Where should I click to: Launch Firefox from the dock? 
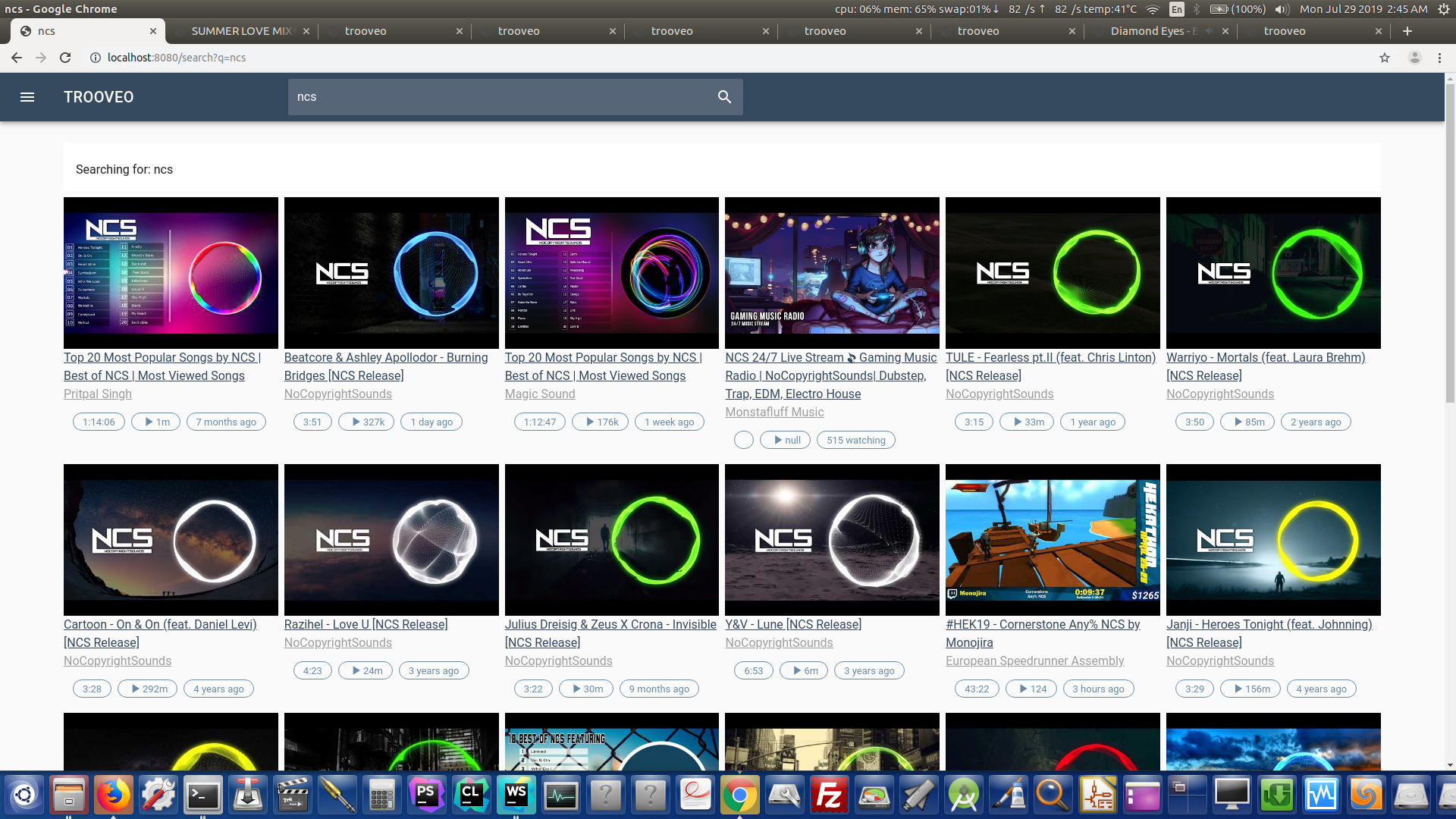tap(114, 795)
